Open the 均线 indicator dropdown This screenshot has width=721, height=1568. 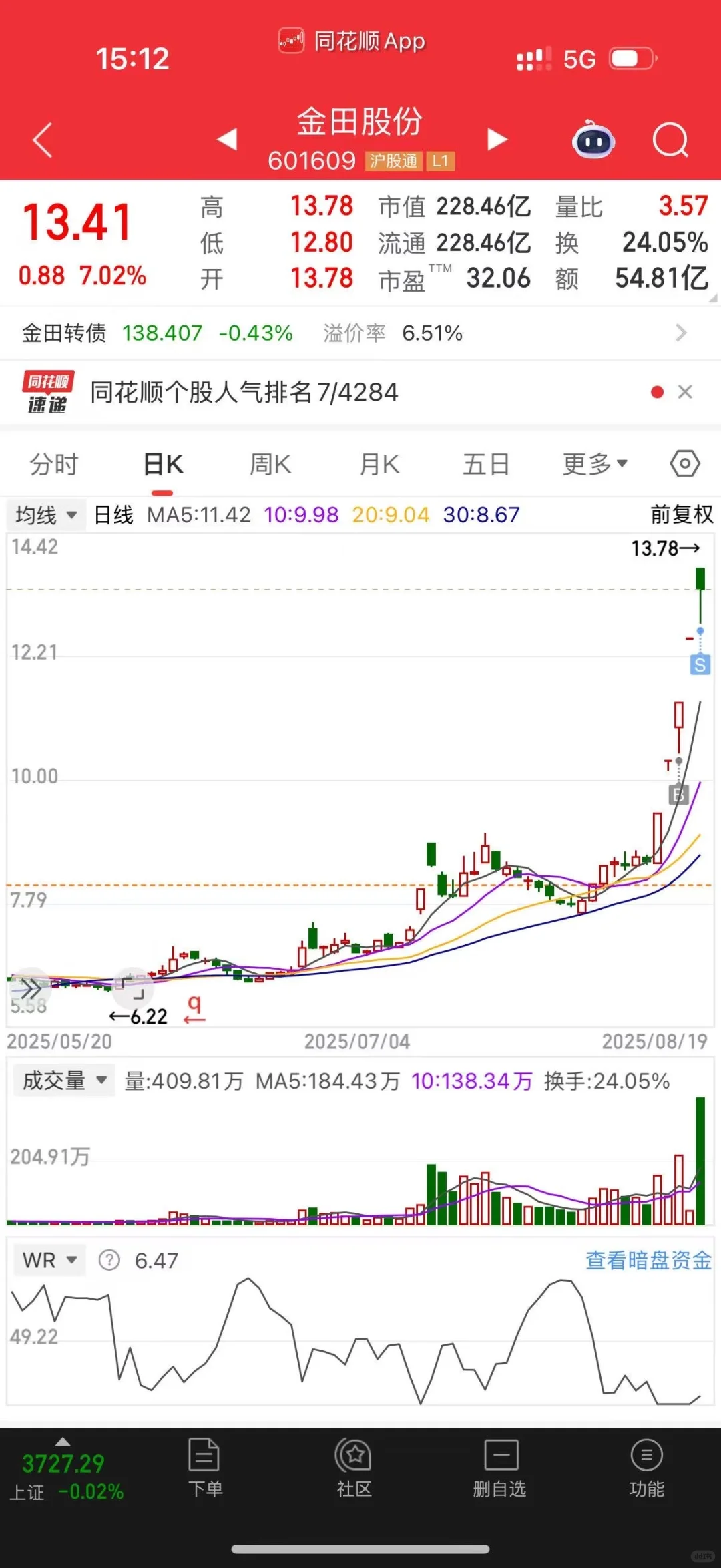(x=47, y=515)
